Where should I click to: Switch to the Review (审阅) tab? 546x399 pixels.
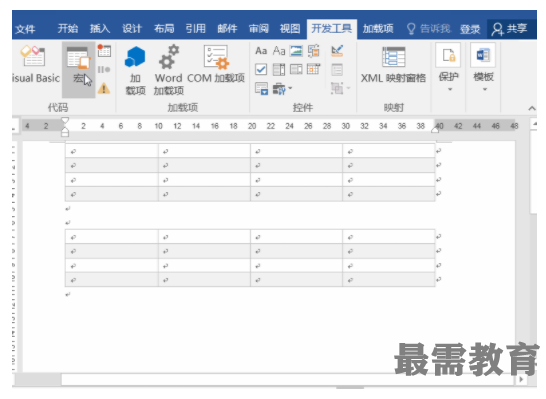pyautogui.click(x=258, y=29)
